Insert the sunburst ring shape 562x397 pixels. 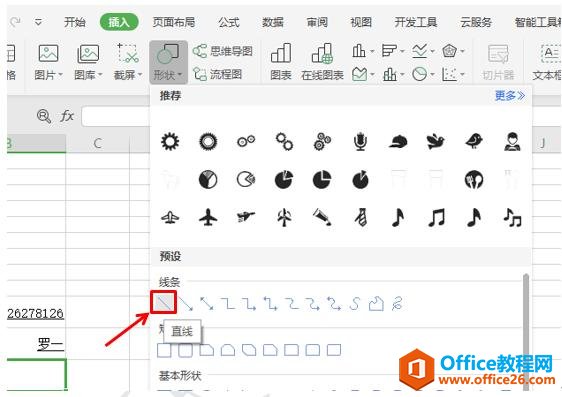(x=208, y=141)
